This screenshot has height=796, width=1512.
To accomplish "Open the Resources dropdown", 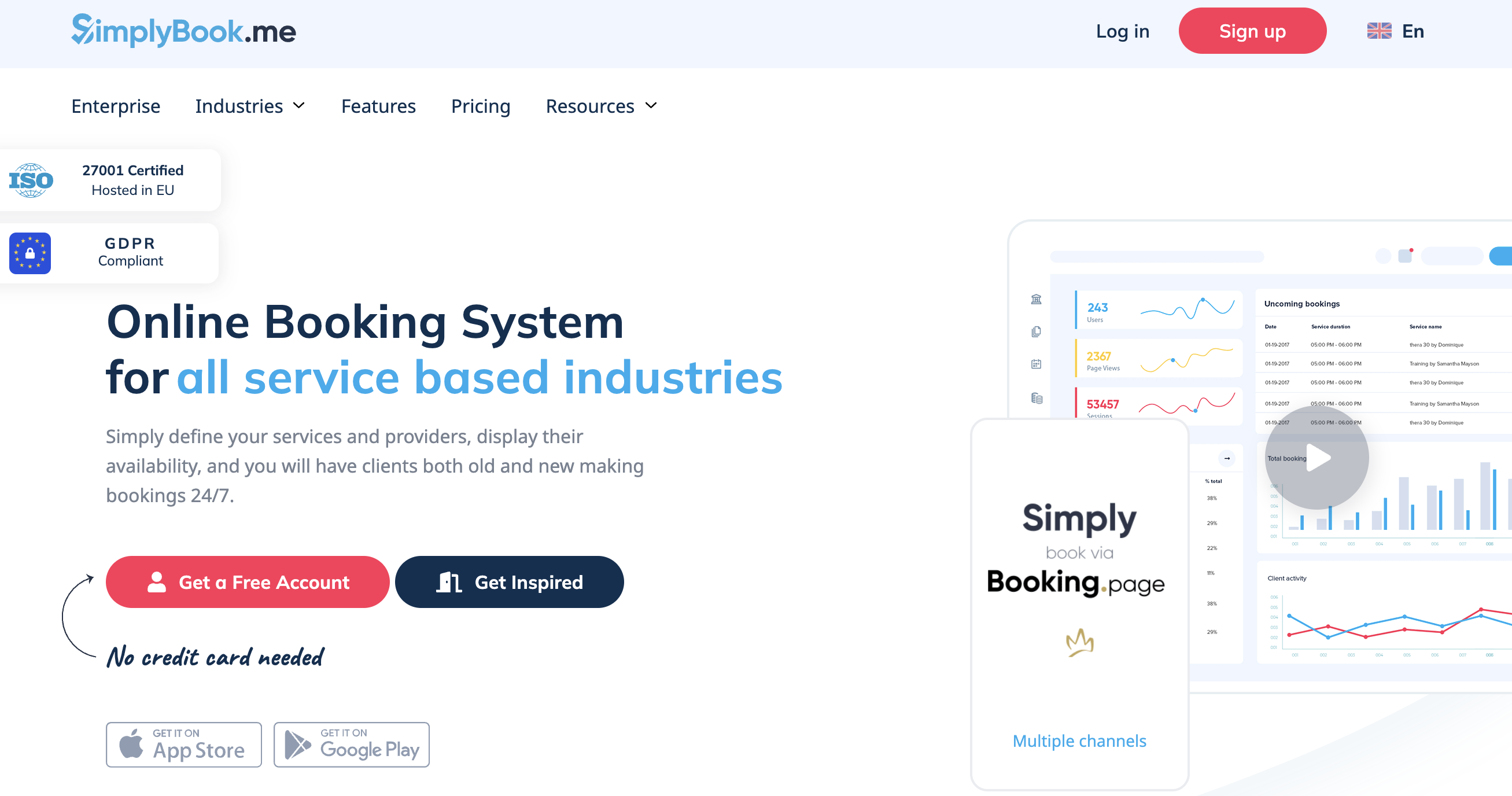I will (x=600, y=106).
